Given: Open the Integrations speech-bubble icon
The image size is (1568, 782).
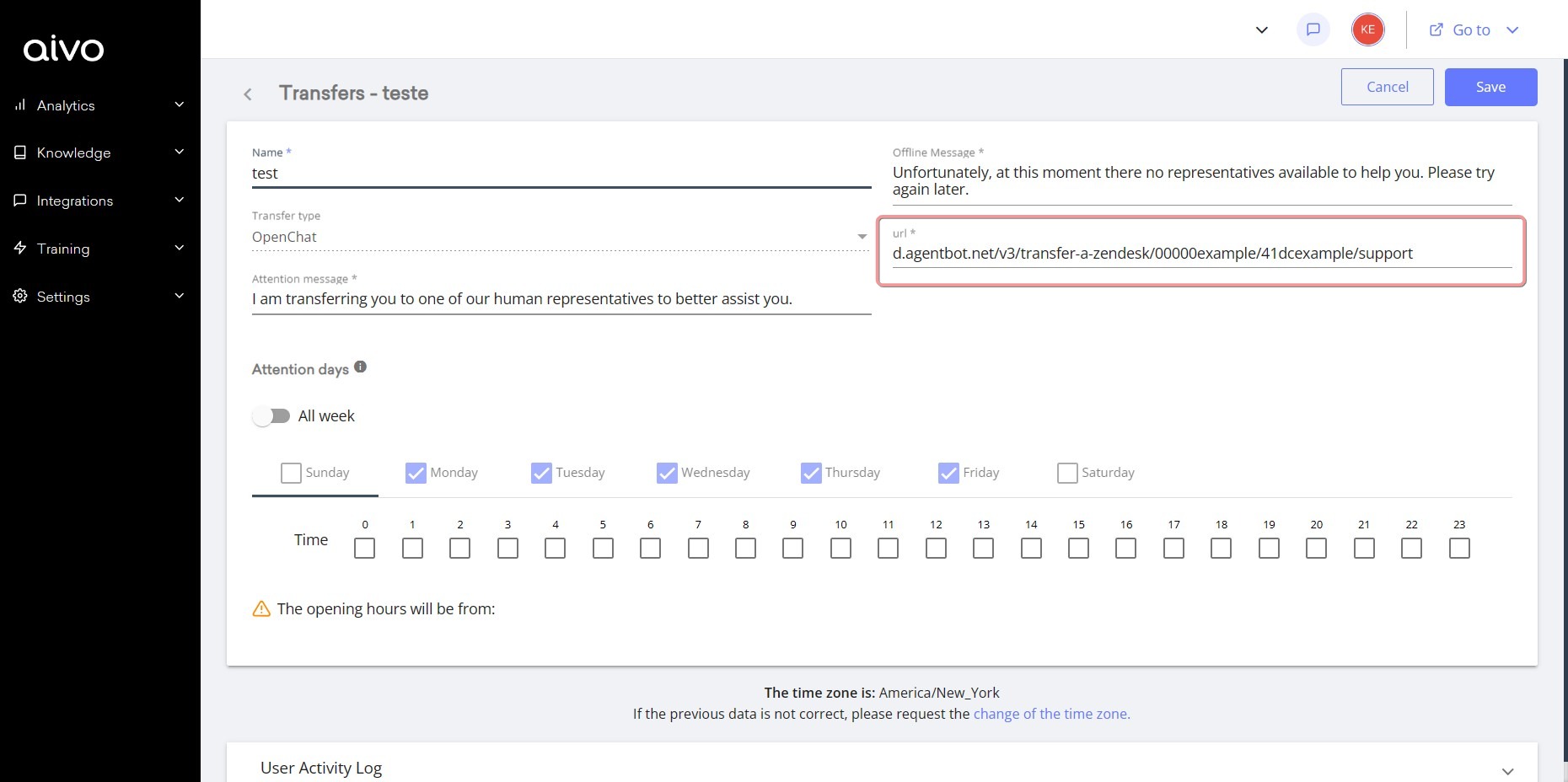Looking at the screenshot, I should point(20,200).
